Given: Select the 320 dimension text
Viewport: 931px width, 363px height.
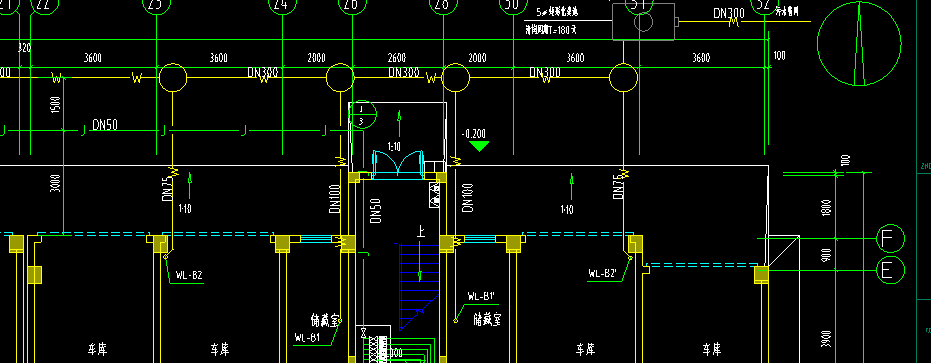Looking at the screenshot, I should click(24, 48).
